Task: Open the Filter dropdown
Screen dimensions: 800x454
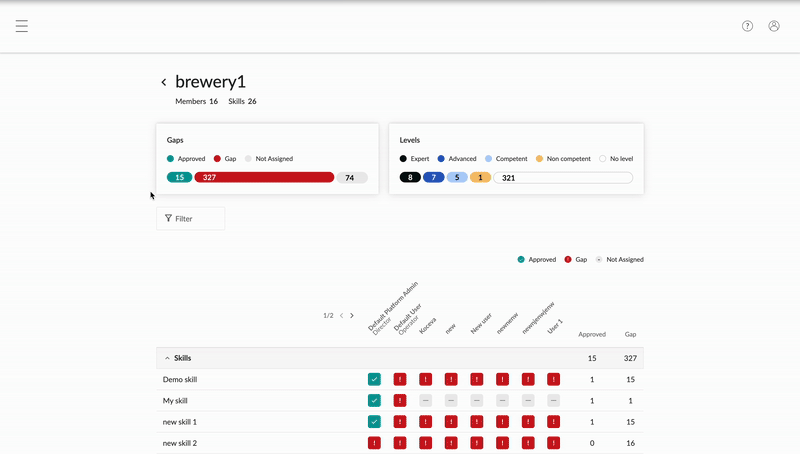Action: click(190, 218)
